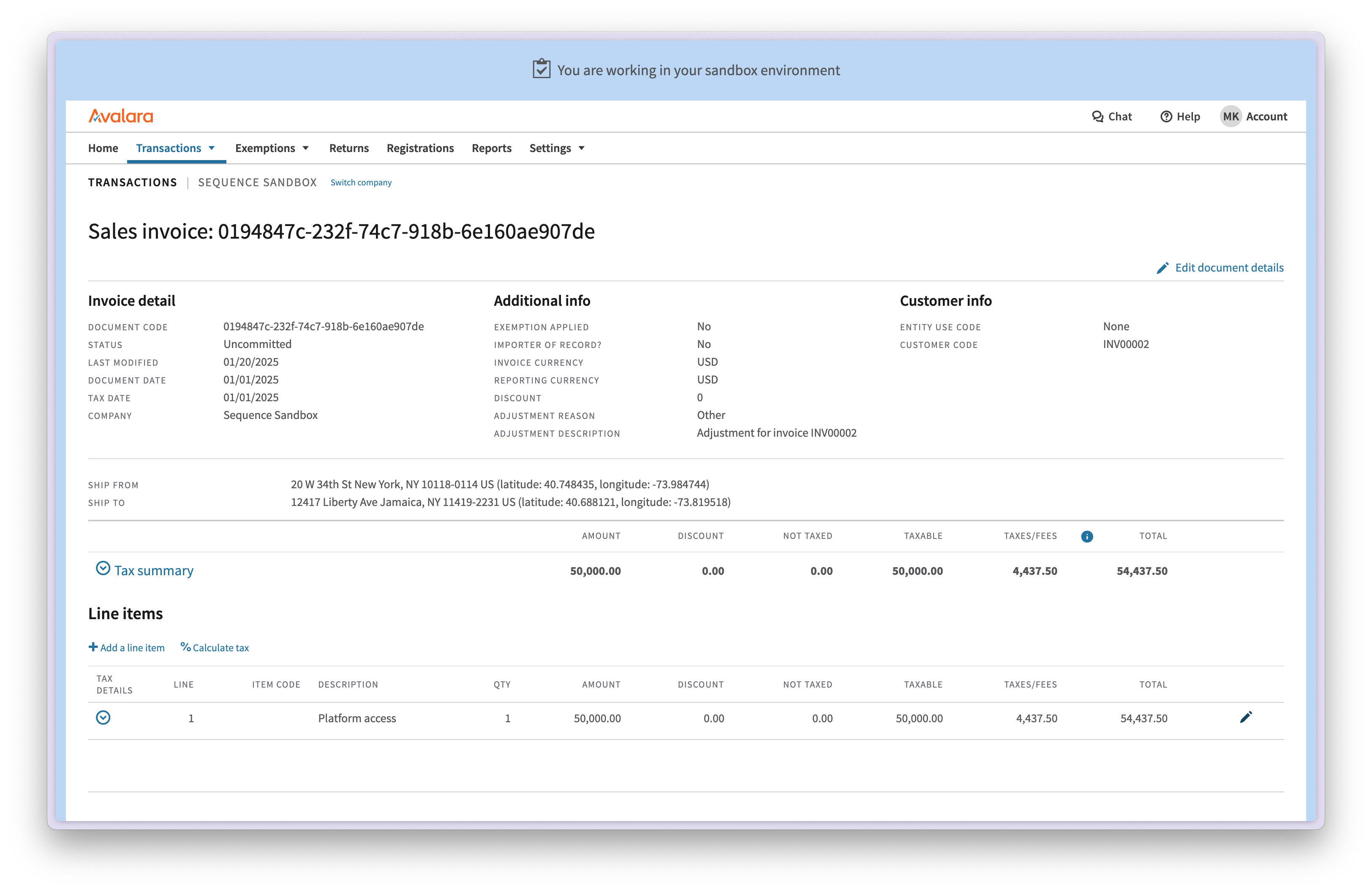Edit the Platform access line item via pencil icon
This screenshot has width=1372, height=892.
(x=1246, y=718)
